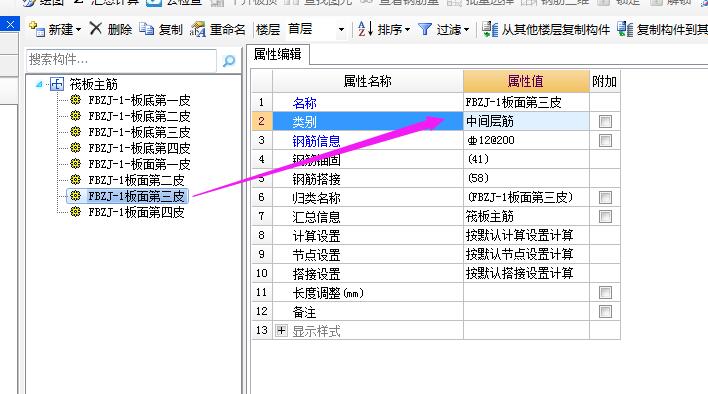Viewport: 708px width, 394px height.
Task: Click the 重命名 (Rename) toolbar icon
Action: 198,29
